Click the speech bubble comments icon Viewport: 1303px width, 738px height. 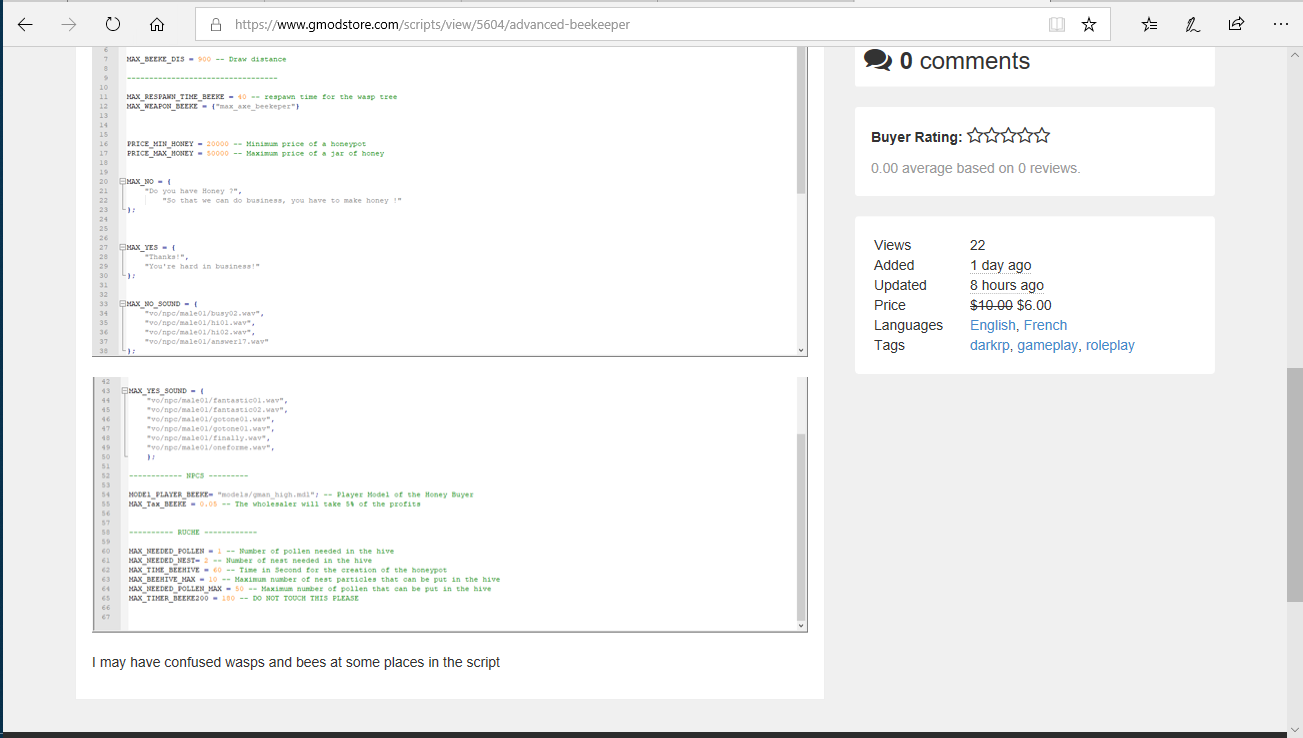point(878,60)
